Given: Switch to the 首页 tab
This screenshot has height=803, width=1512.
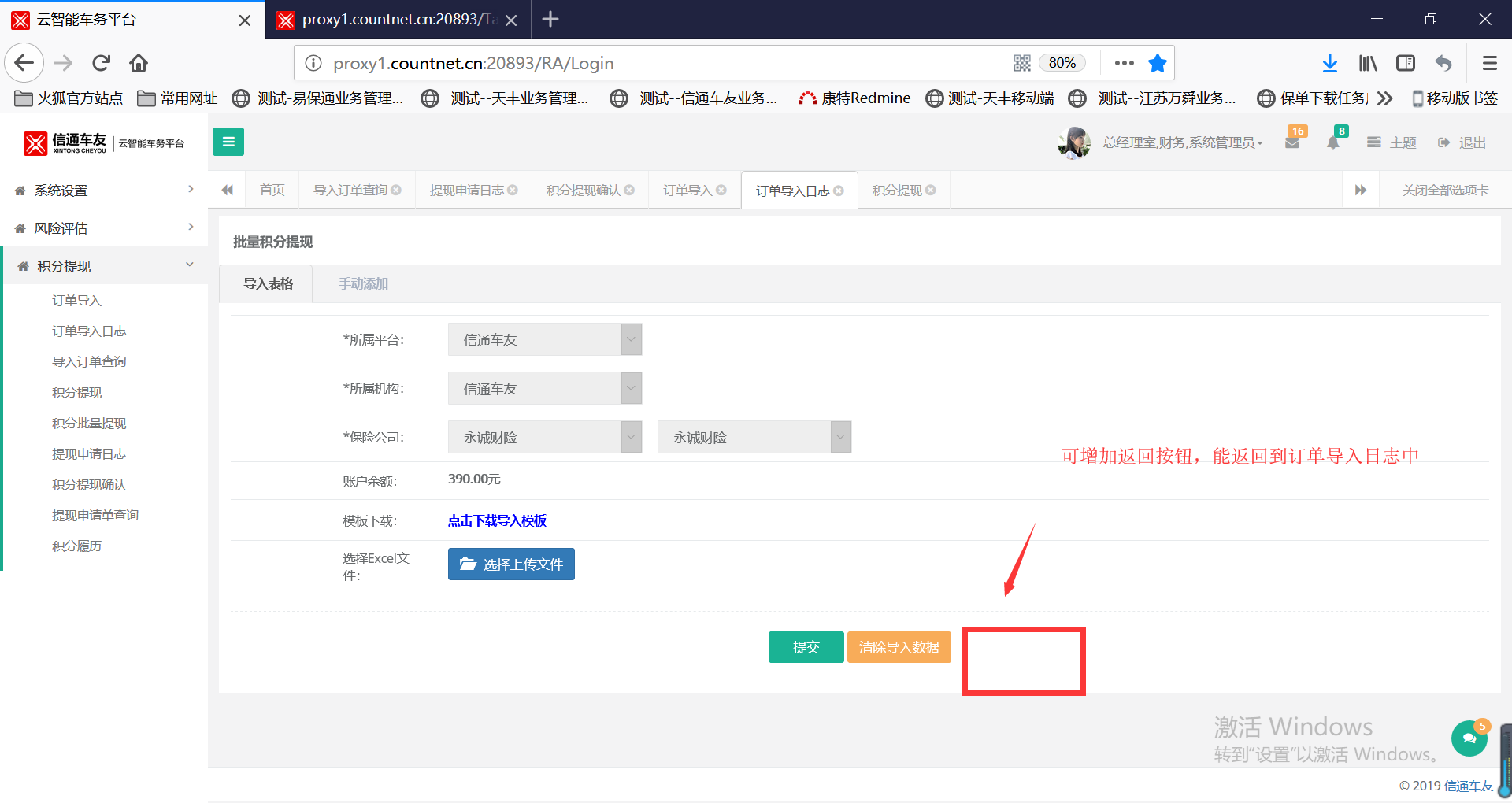Looking at the screenshot, I should (x=272, y=190).
